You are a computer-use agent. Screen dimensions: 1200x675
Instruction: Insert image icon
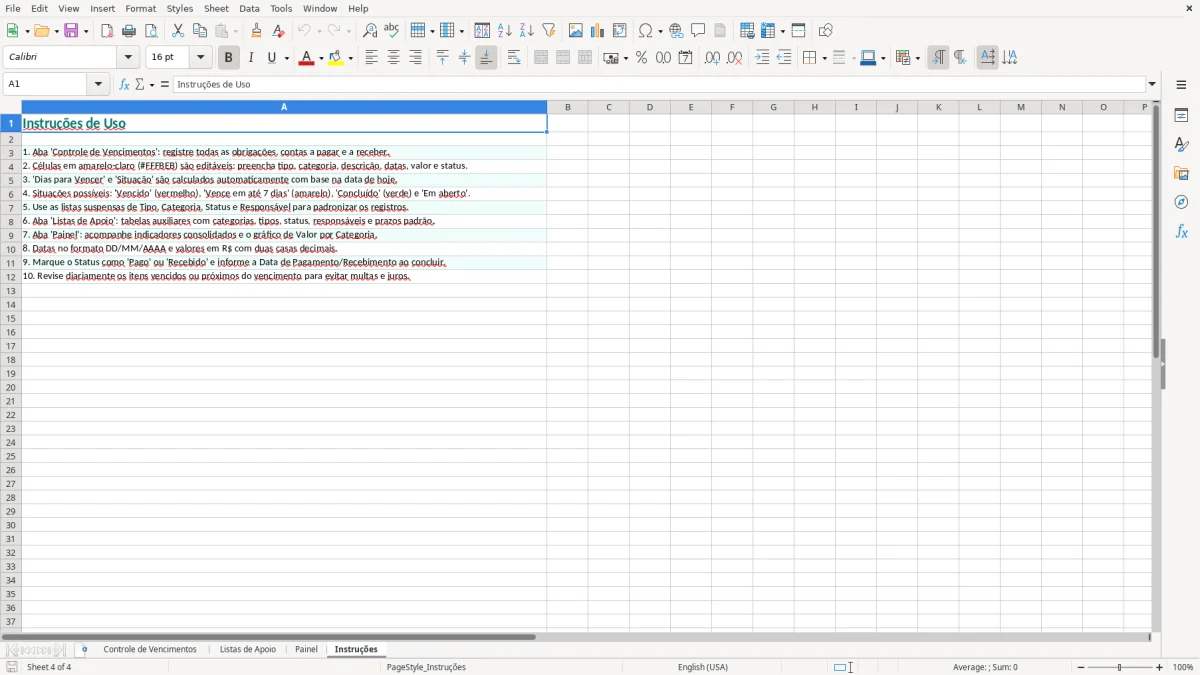(576, 31)
